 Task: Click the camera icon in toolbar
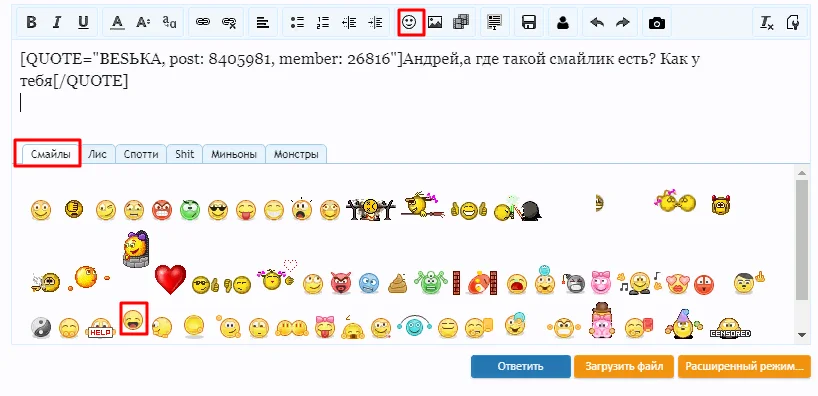click(657, 22)
